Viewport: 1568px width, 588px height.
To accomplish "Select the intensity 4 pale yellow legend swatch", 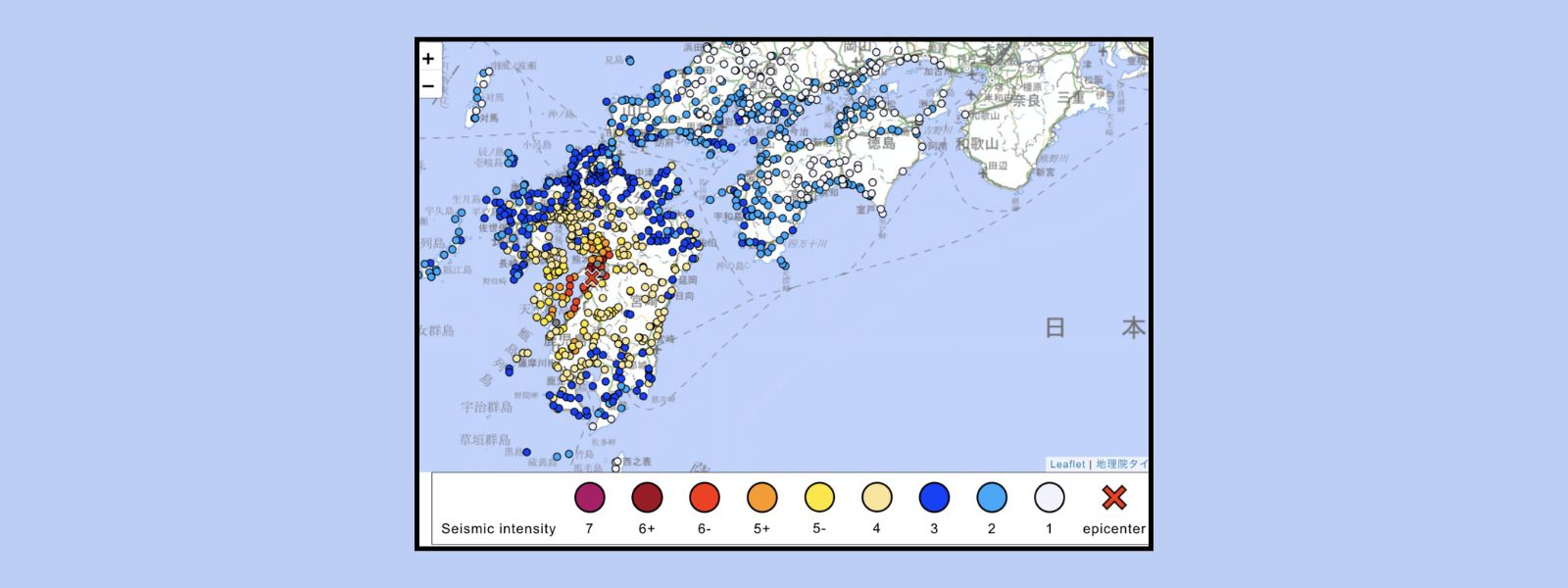I will pos(877,498).
